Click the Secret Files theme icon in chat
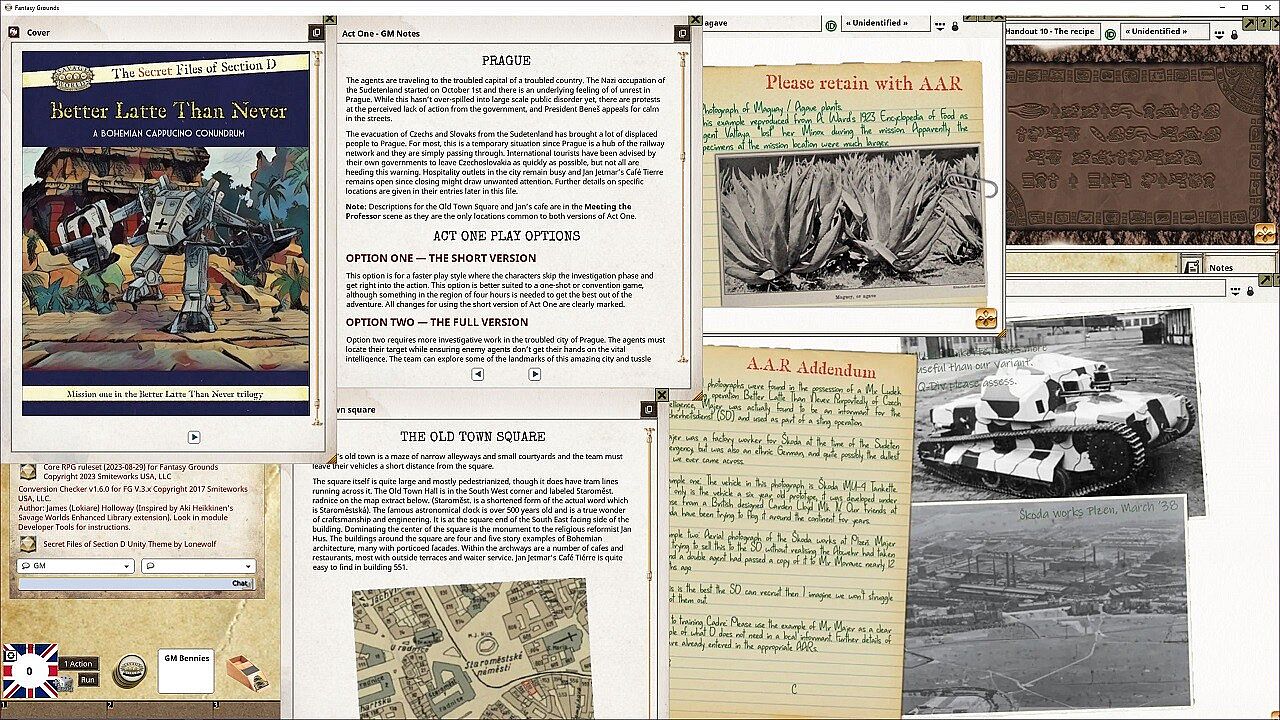 [x=27, y=544]
